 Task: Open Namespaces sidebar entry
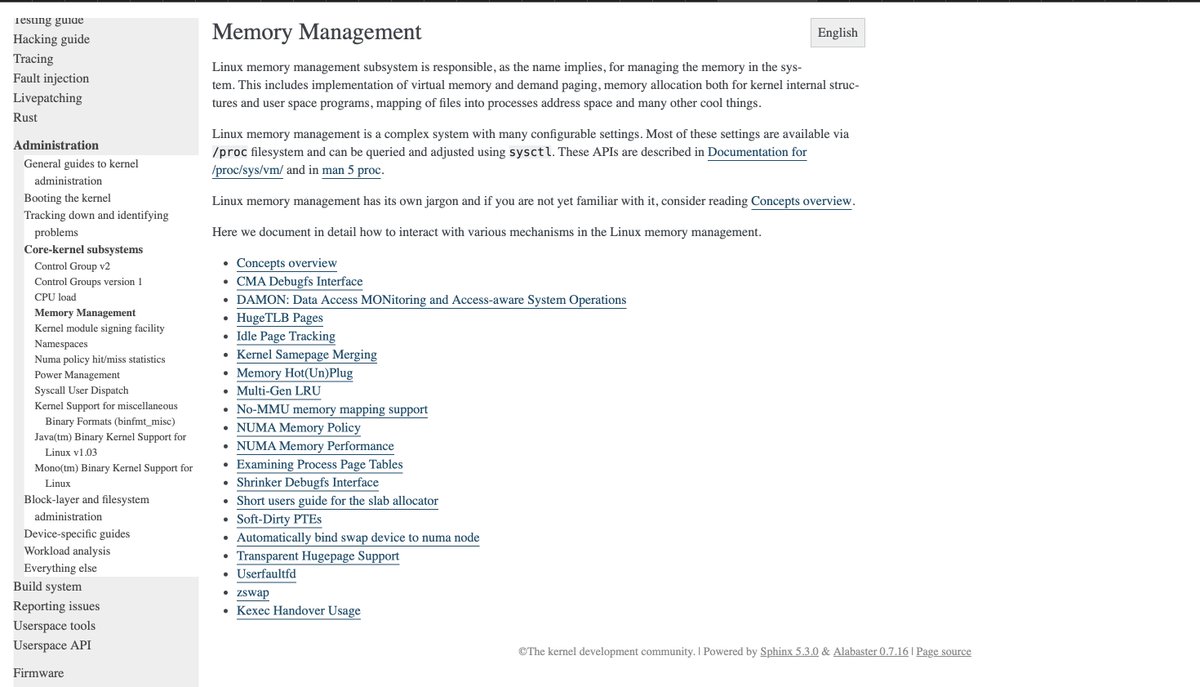coord(62,344)
